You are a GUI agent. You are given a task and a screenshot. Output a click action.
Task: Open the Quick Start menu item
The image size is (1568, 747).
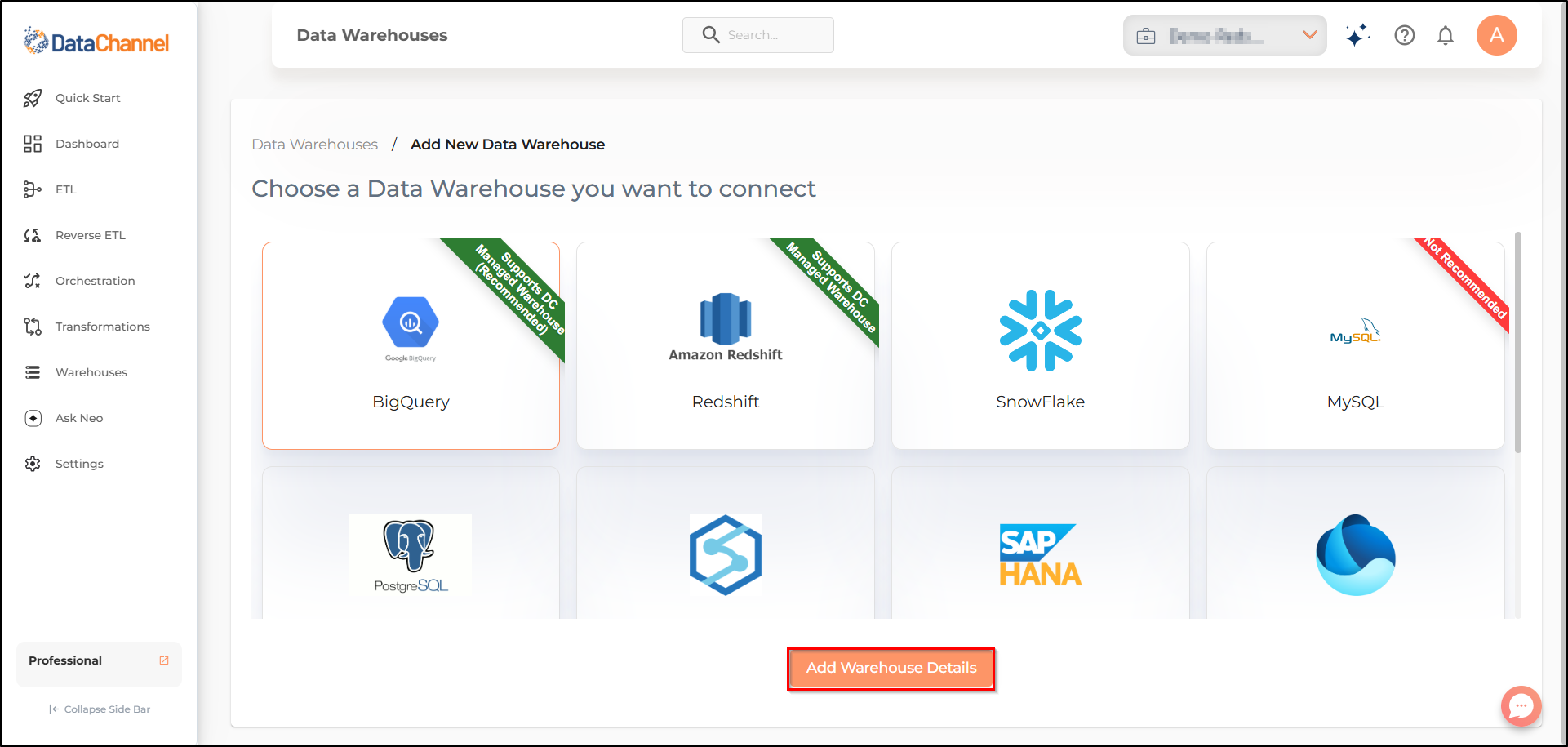(x=88, y=98)
